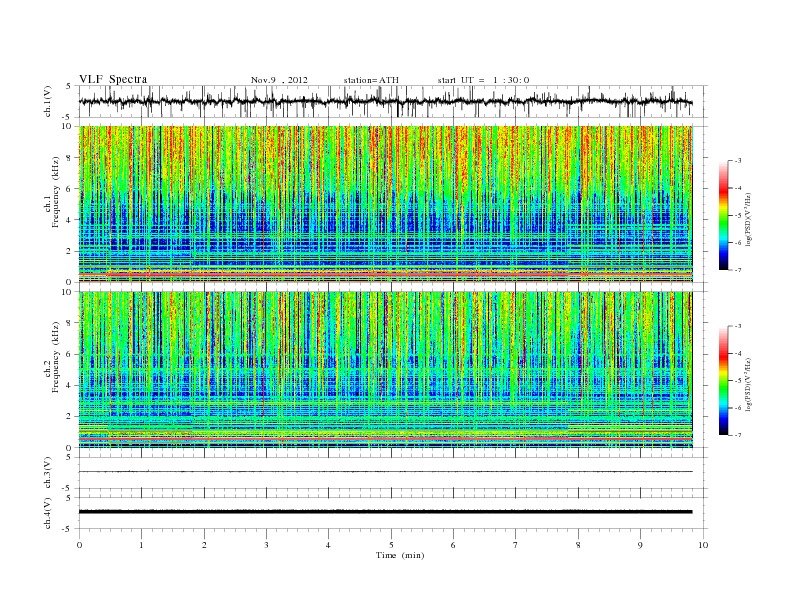Click time axis tick label "9"
This screenshot has width=792, height=612.
click(640, 545)
